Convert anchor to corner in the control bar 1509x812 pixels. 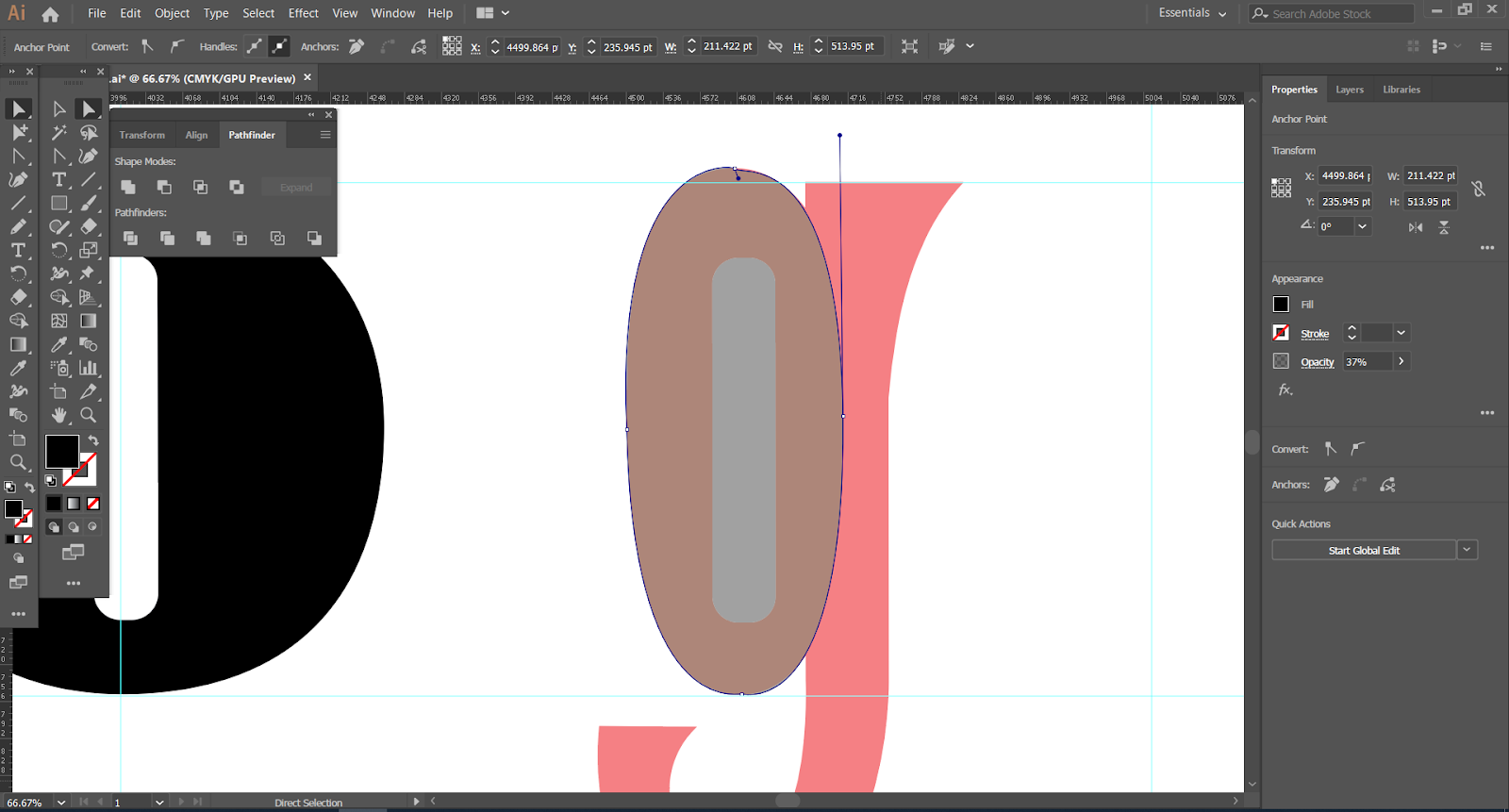tap(147, 46)
